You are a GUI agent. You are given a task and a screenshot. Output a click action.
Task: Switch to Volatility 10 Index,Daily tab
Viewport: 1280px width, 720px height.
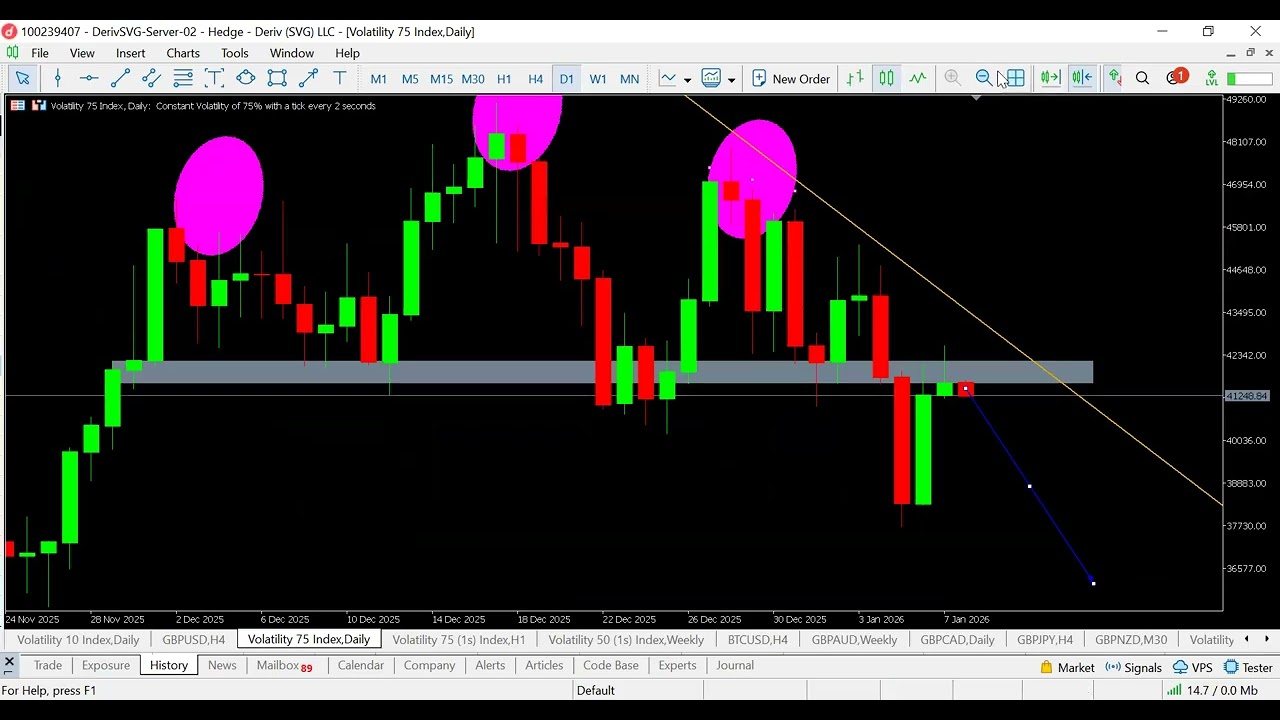click(78, 639)
